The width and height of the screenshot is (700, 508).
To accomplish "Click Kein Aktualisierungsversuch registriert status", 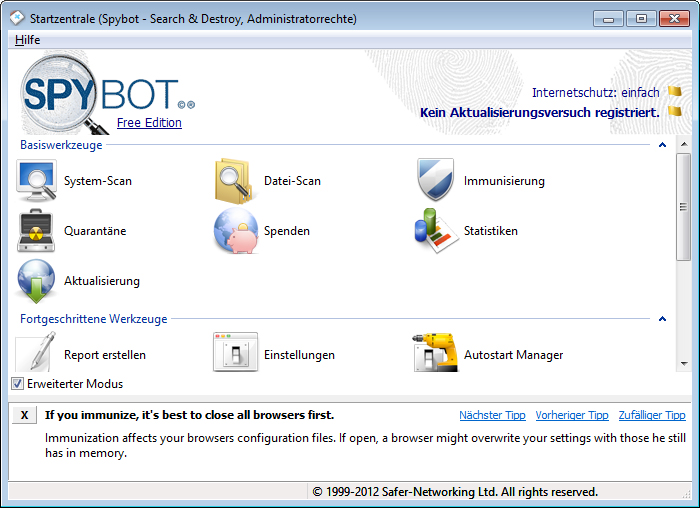I will click(x=540, y=112).
